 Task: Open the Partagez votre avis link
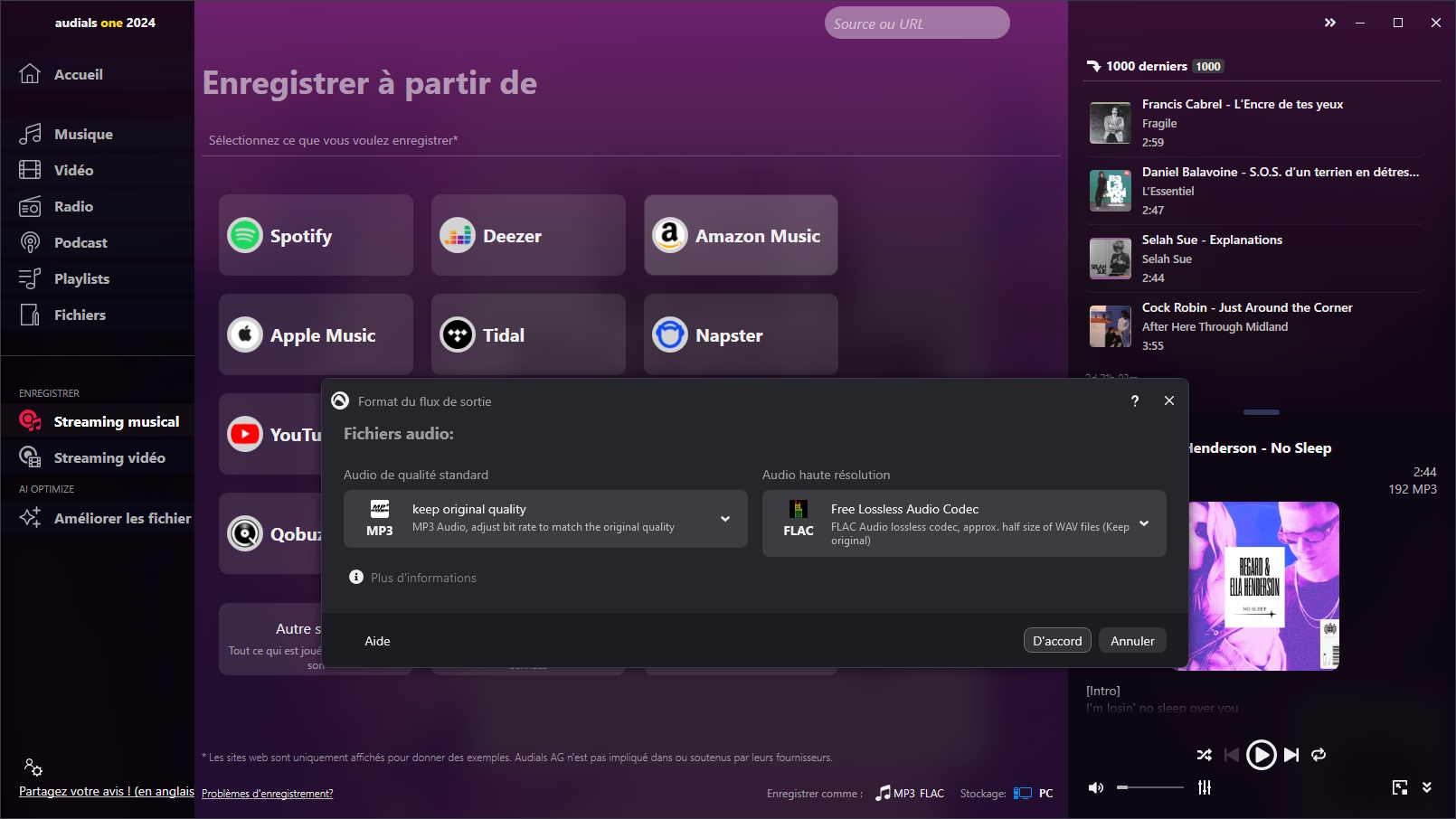tap(107, 791)
